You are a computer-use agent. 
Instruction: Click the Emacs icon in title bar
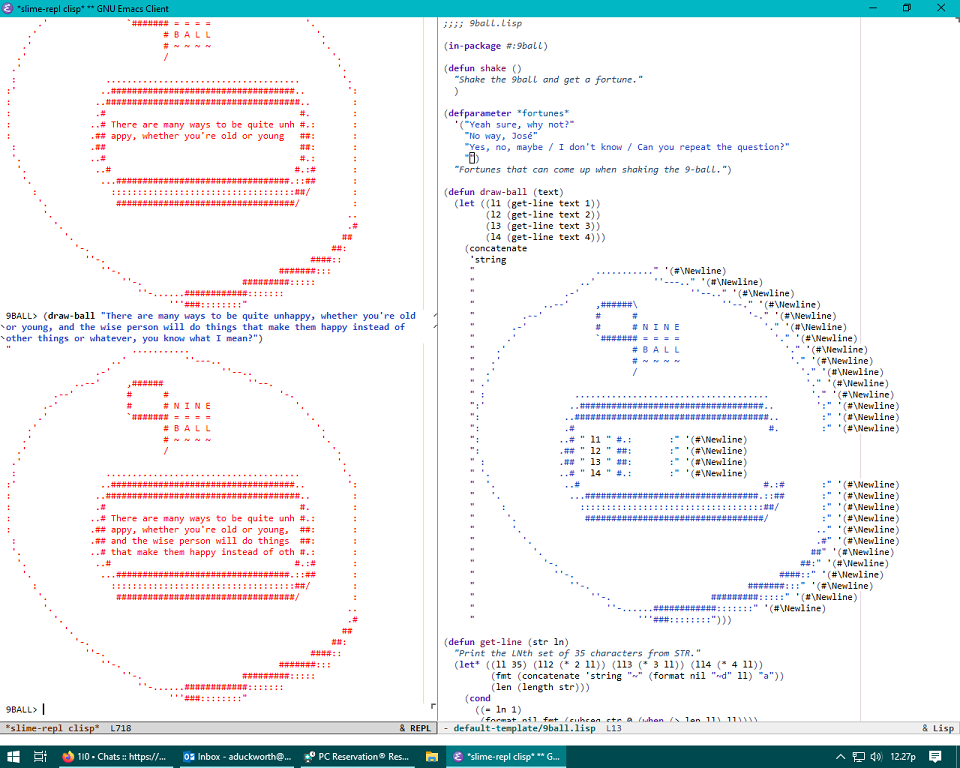(x=8, y=8)
